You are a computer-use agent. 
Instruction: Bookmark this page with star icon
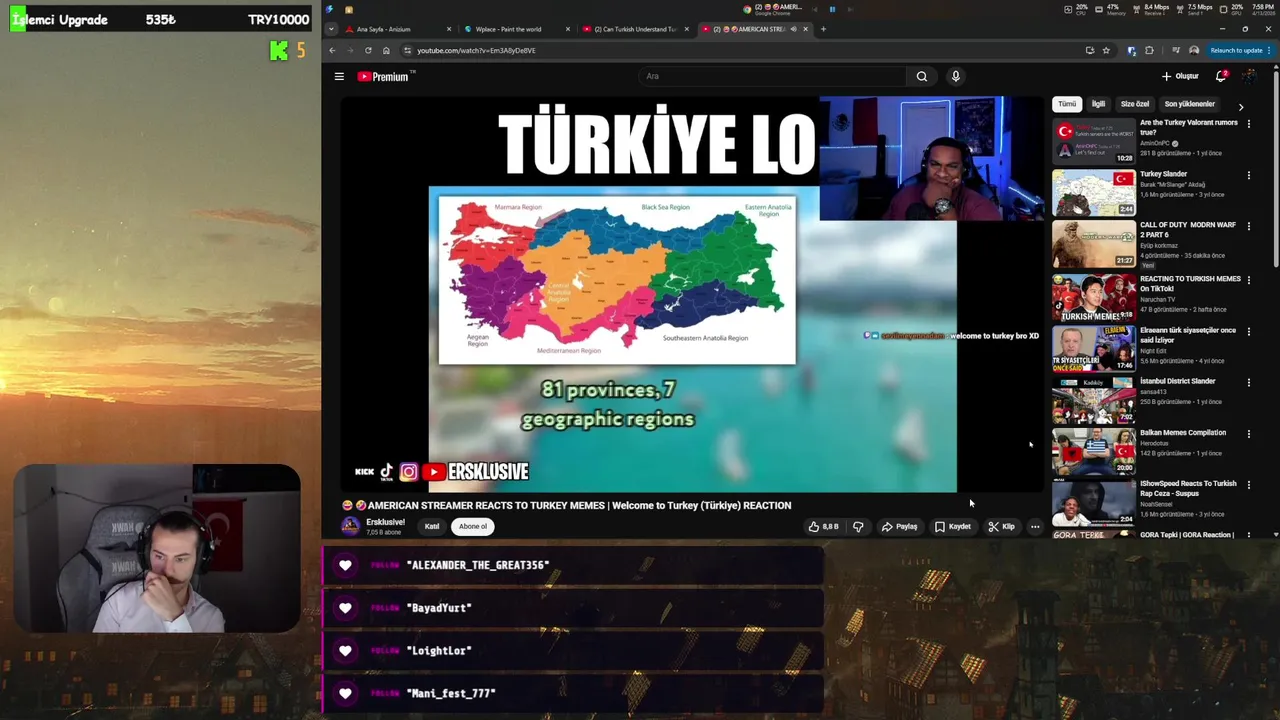[1106, 50]
